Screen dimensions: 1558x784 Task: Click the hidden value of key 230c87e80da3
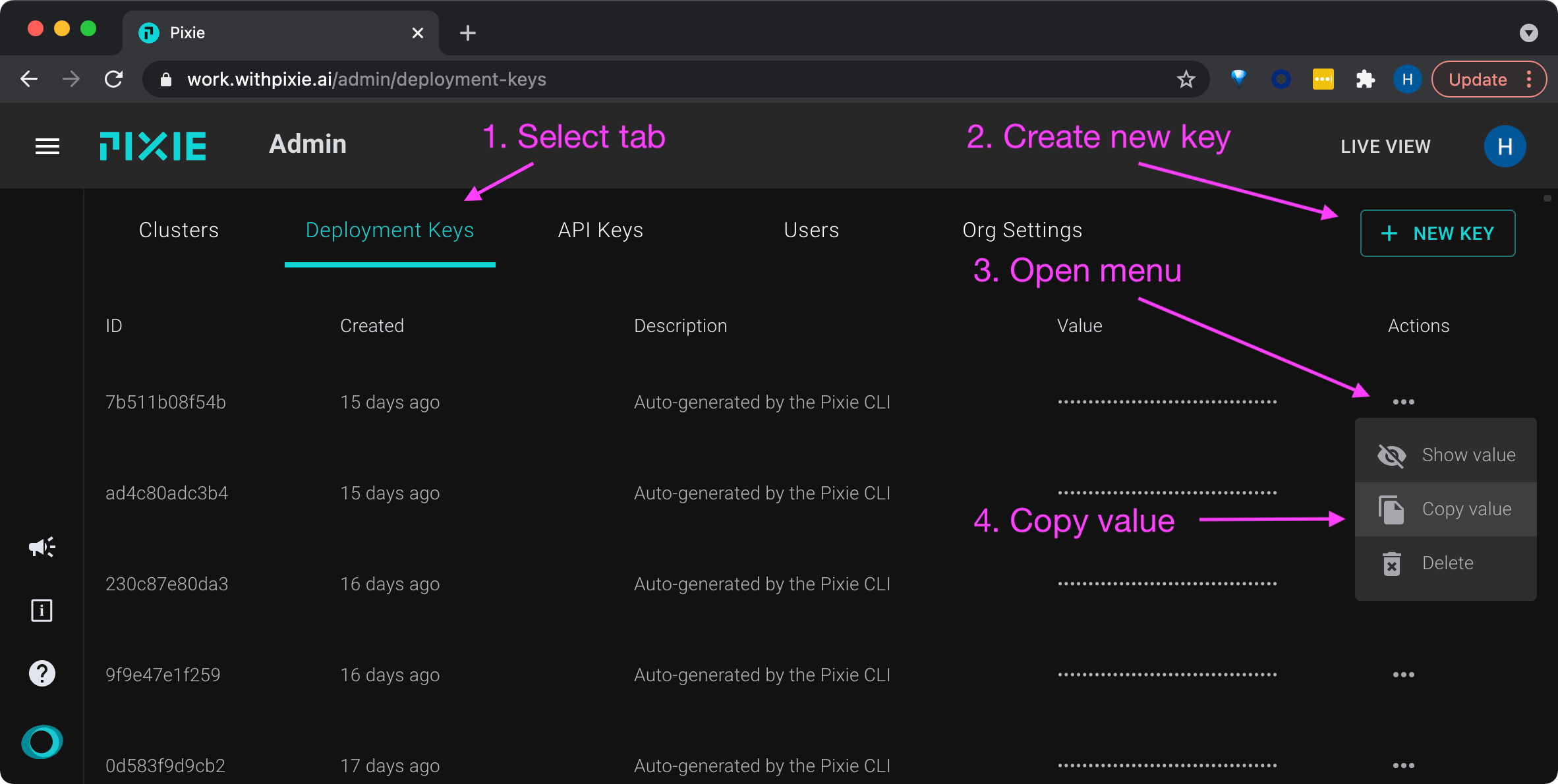pyautogui.click(x=1167, y=584)
